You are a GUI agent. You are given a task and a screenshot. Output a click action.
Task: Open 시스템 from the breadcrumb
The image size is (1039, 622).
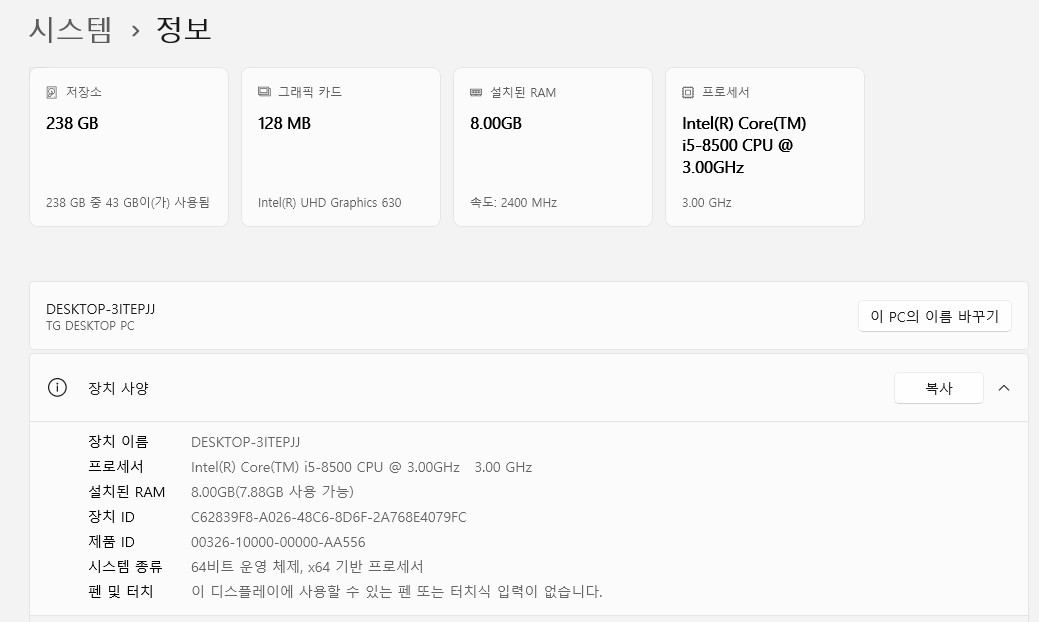click(72, 29)
